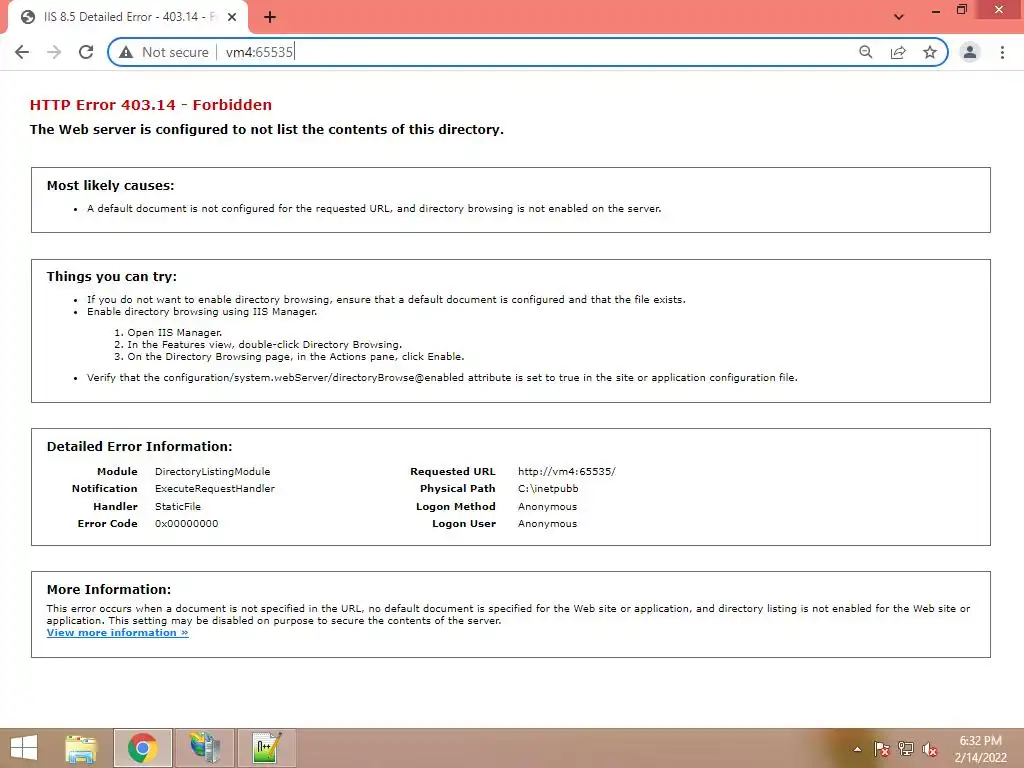This screenshot has width=1024, height=768.
Task: Open the View more information link
Action: pos(118,632)
